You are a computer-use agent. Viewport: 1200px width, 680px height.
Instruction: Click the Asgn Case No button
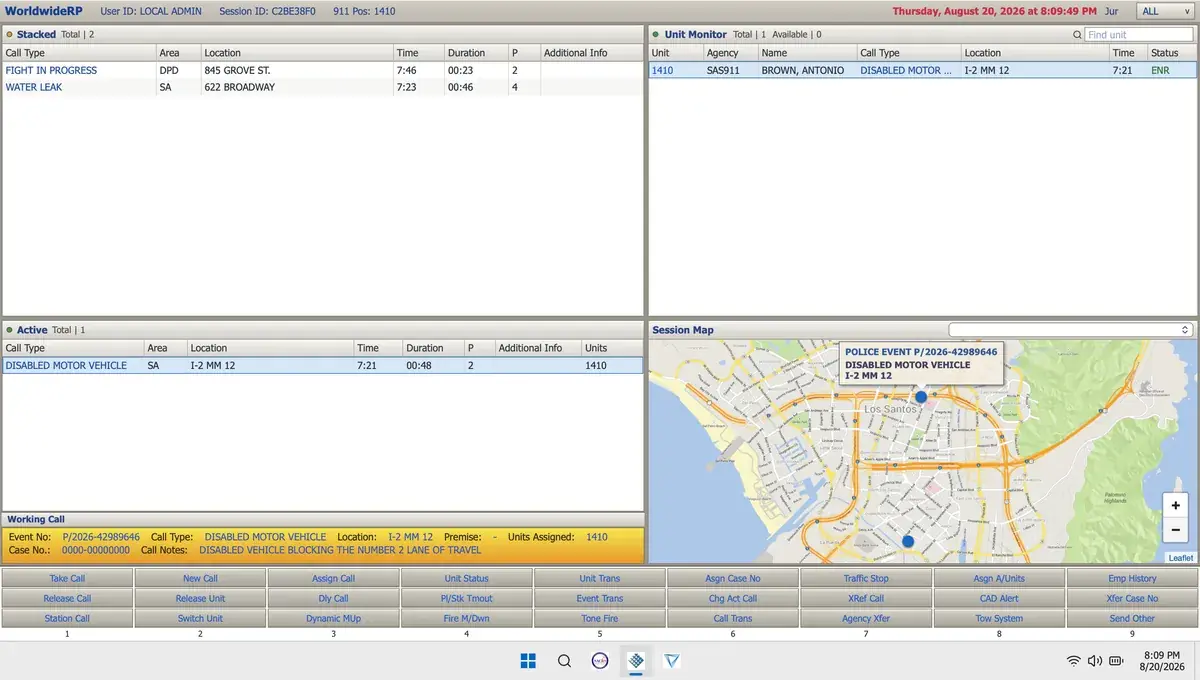click(733, 578)
